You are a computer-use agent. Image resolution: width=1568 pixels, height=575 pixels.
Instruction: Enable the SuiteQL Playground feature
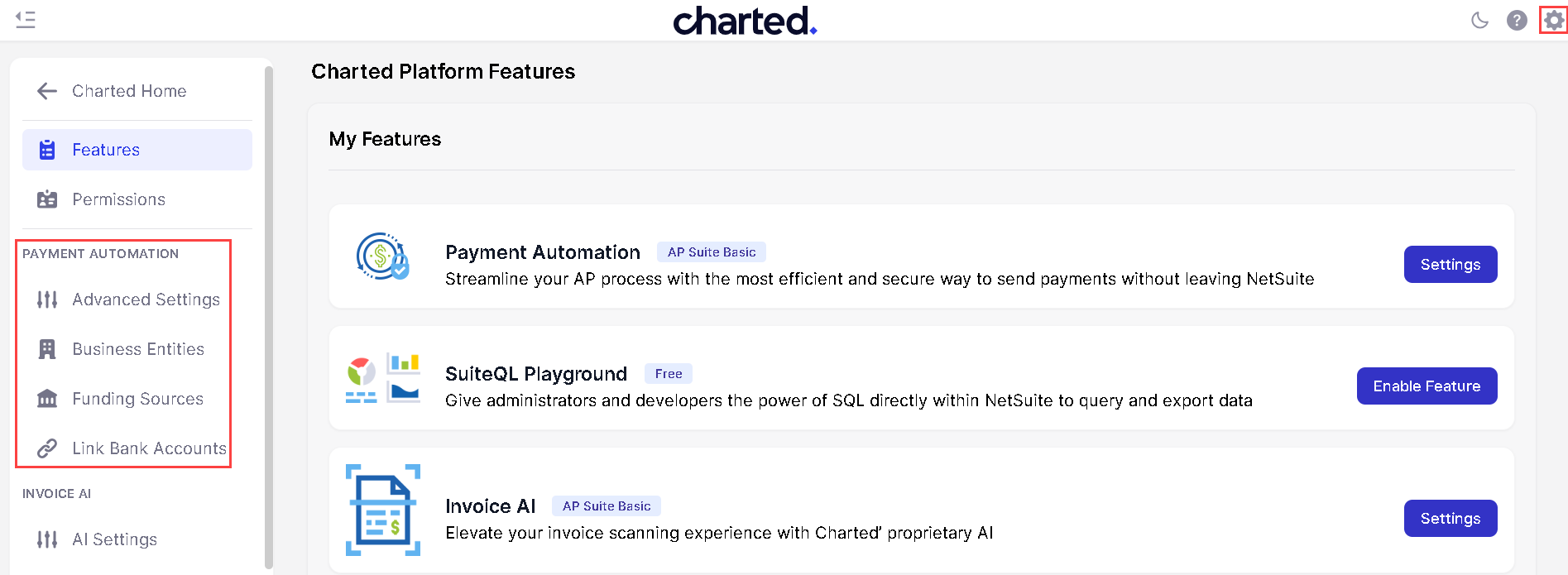click(x=1427, y=386)
